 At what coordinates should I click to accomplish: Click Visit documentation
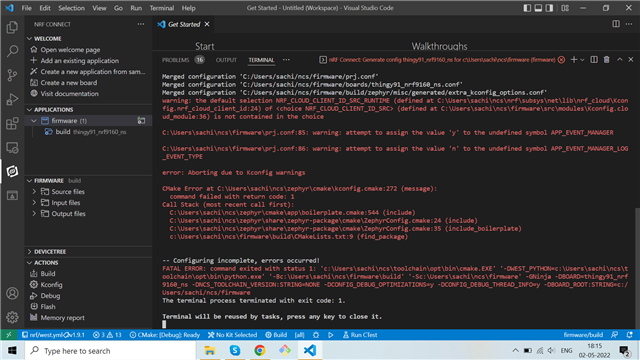coord(69,93)
